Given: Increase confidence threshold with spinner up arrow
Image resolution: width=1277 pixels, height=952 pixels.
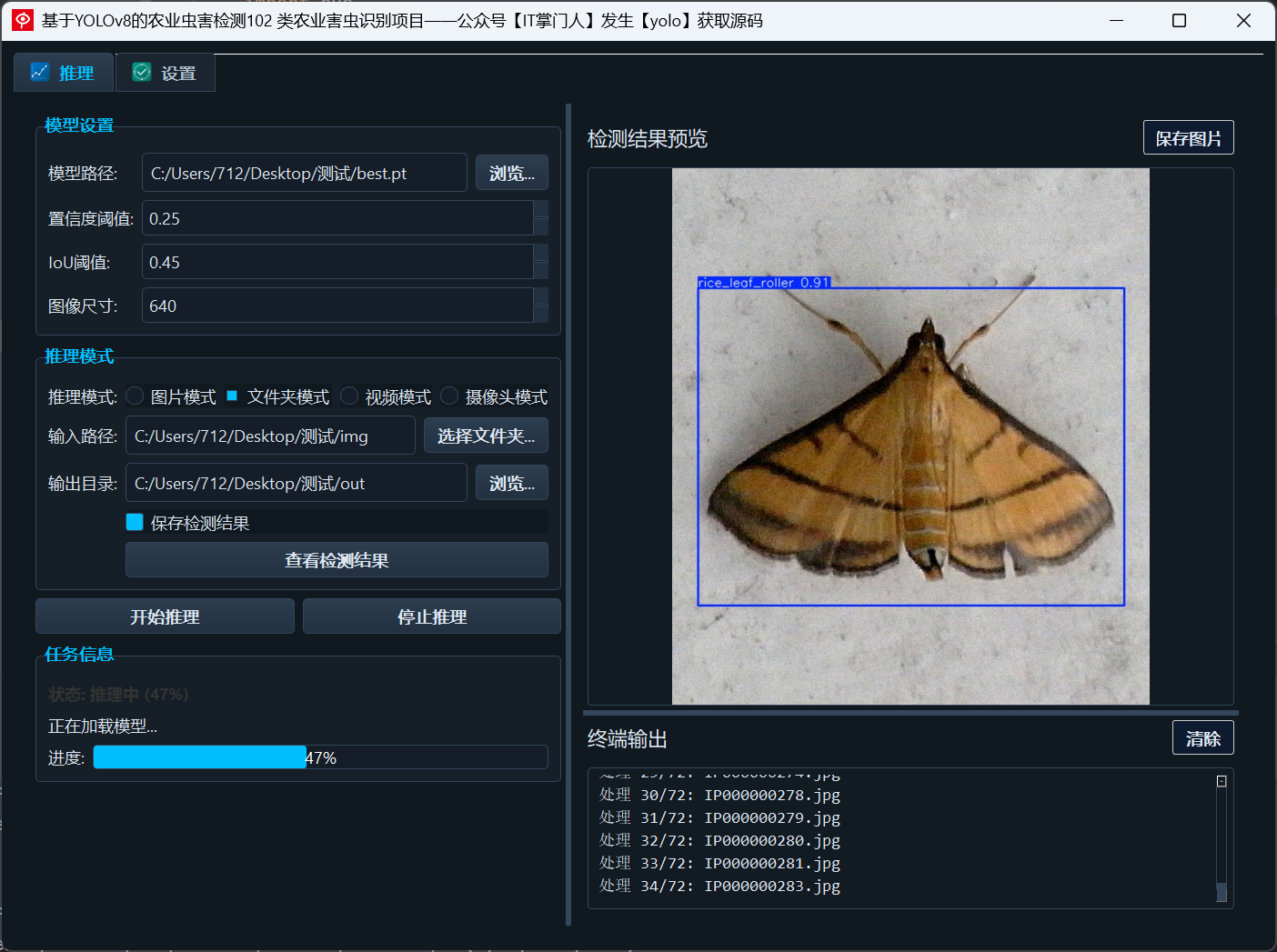Looking at the screenshot, I should pos(540,209).
